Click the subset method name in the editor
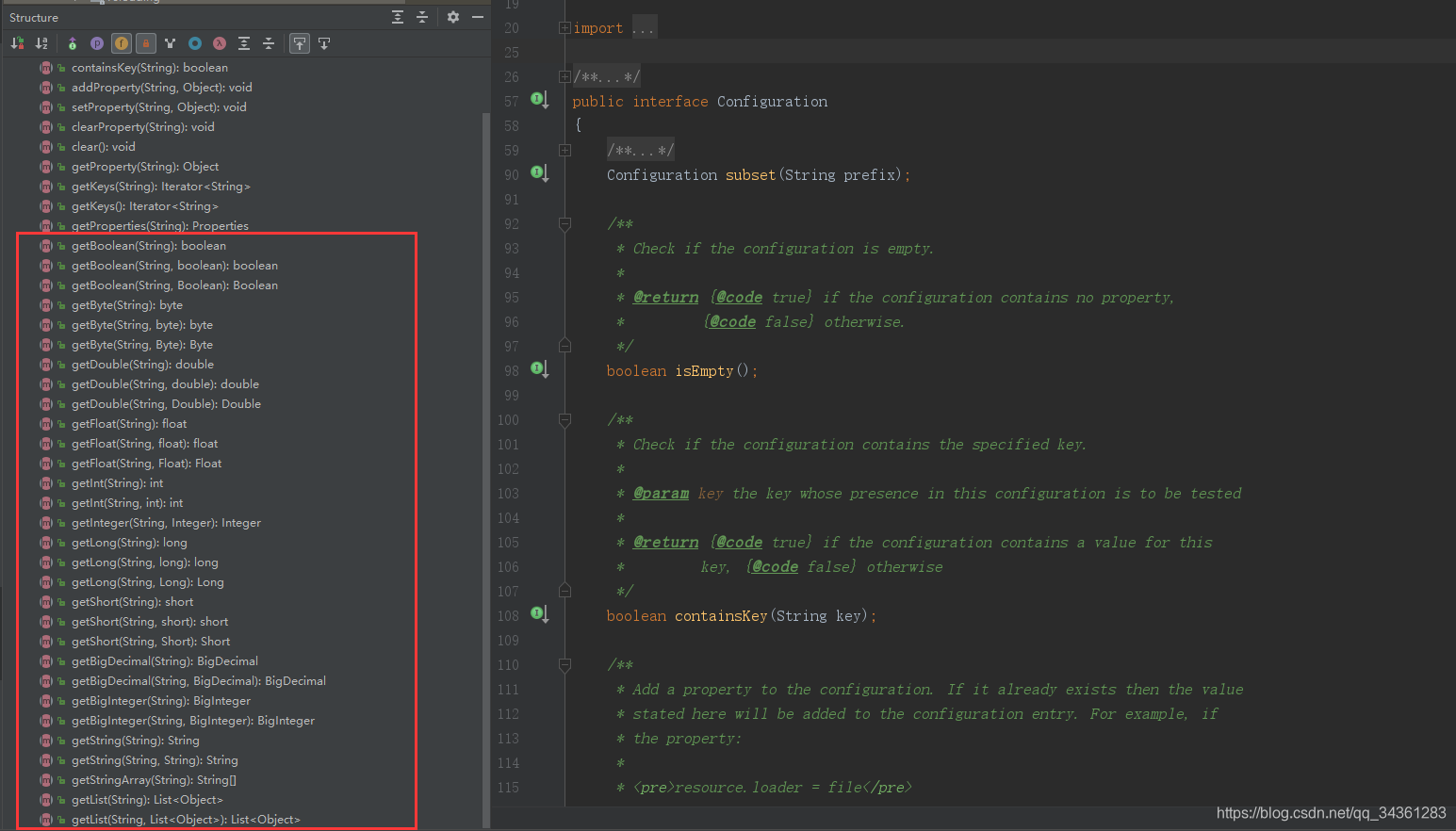 click(750, 175)
